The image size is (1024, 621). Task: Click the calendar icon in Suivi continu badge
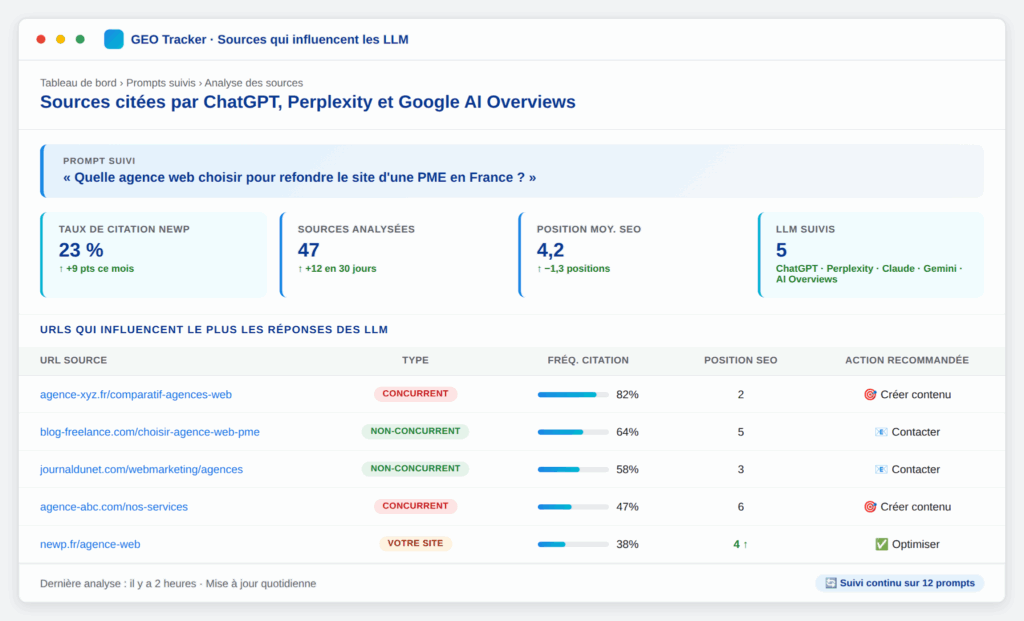point(829,583)
